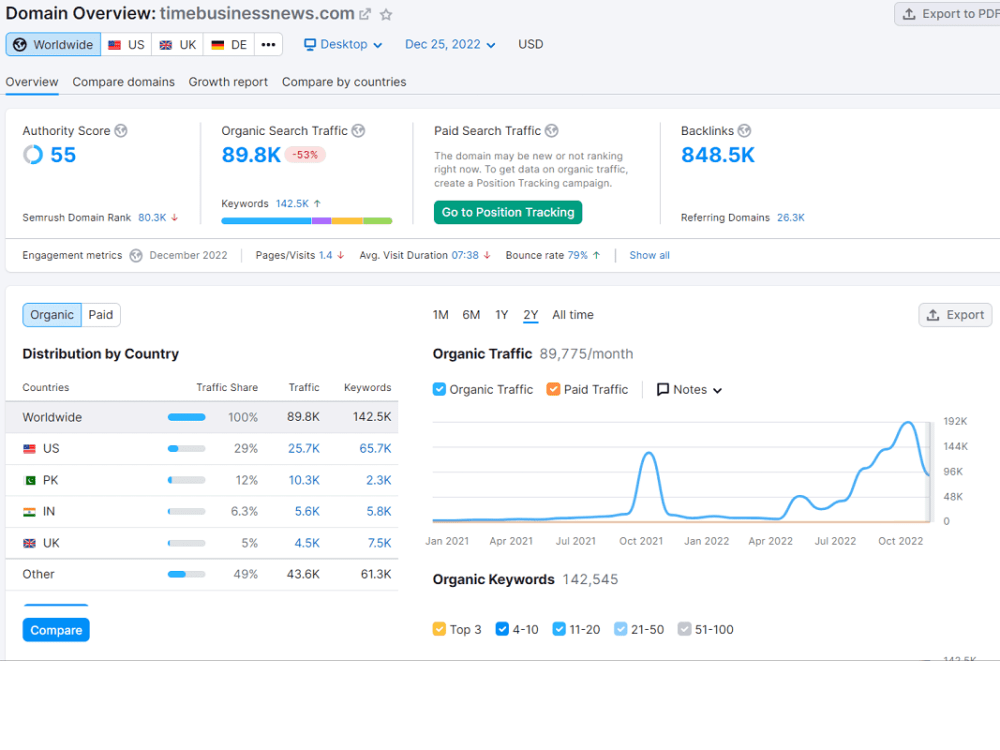Click the Export icon above traffic chart

pos(933,315)
